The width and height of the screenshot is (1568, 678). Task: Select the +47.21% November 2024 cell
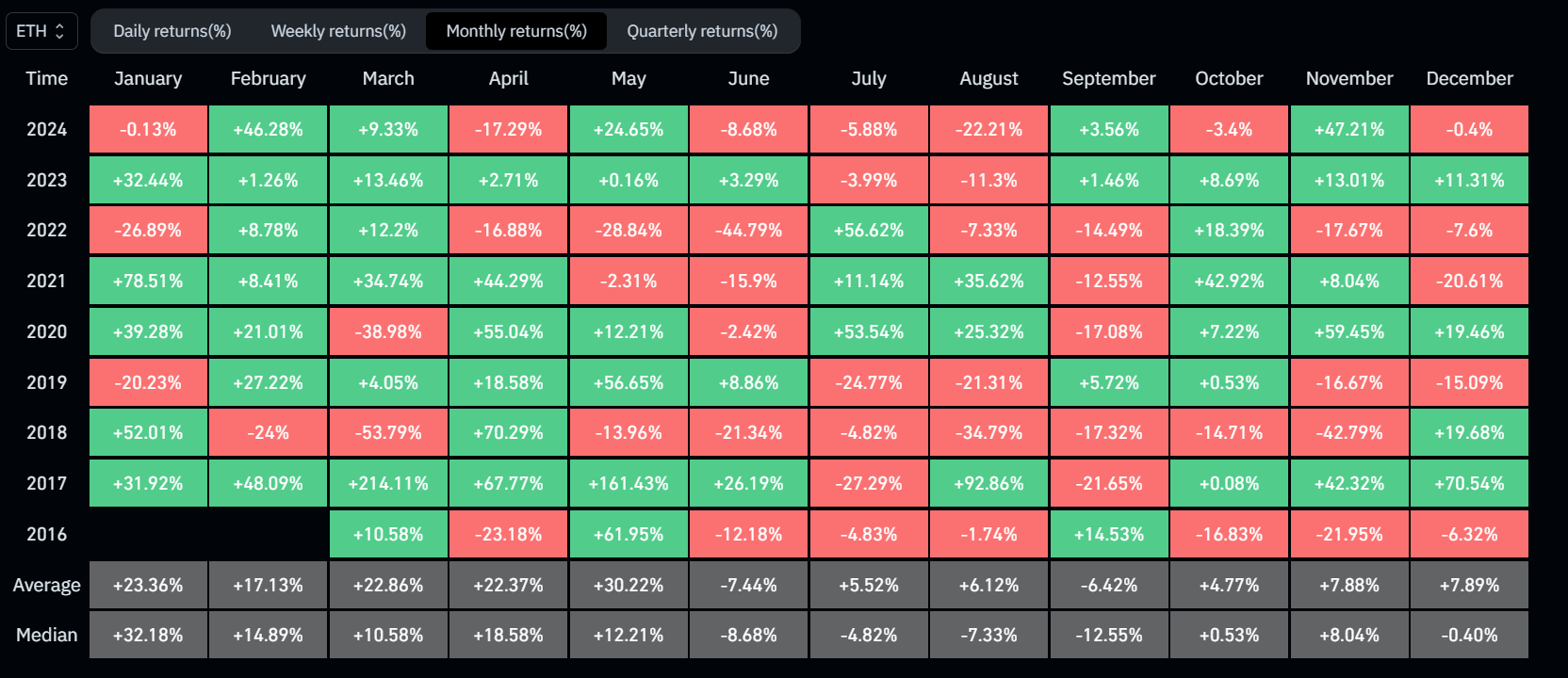[x=1349, y=129]
